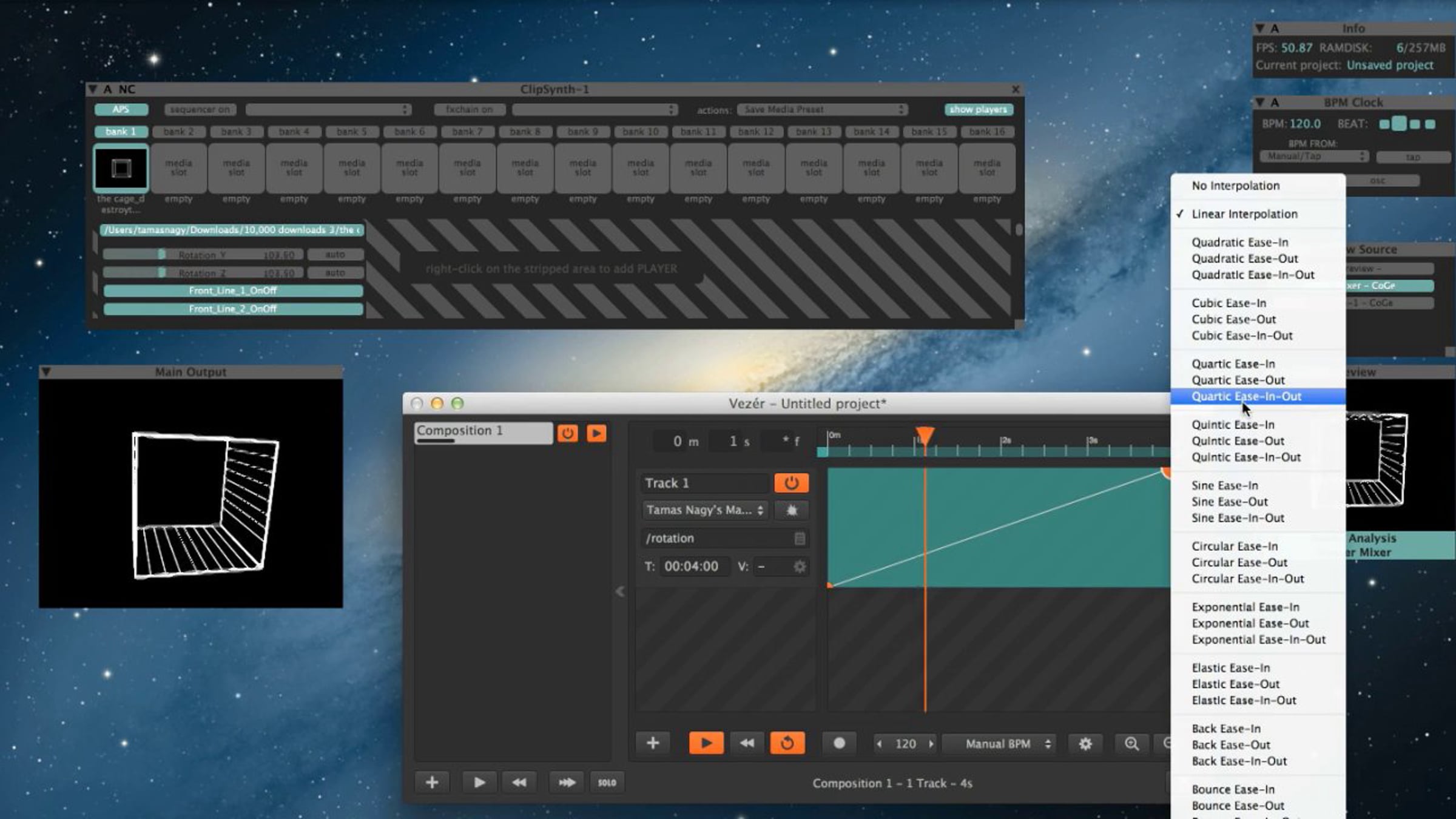The height and width of the screenshot is (819, 1456).
Task: Open the Manual BPM dropdown
Action: point(999,744)
